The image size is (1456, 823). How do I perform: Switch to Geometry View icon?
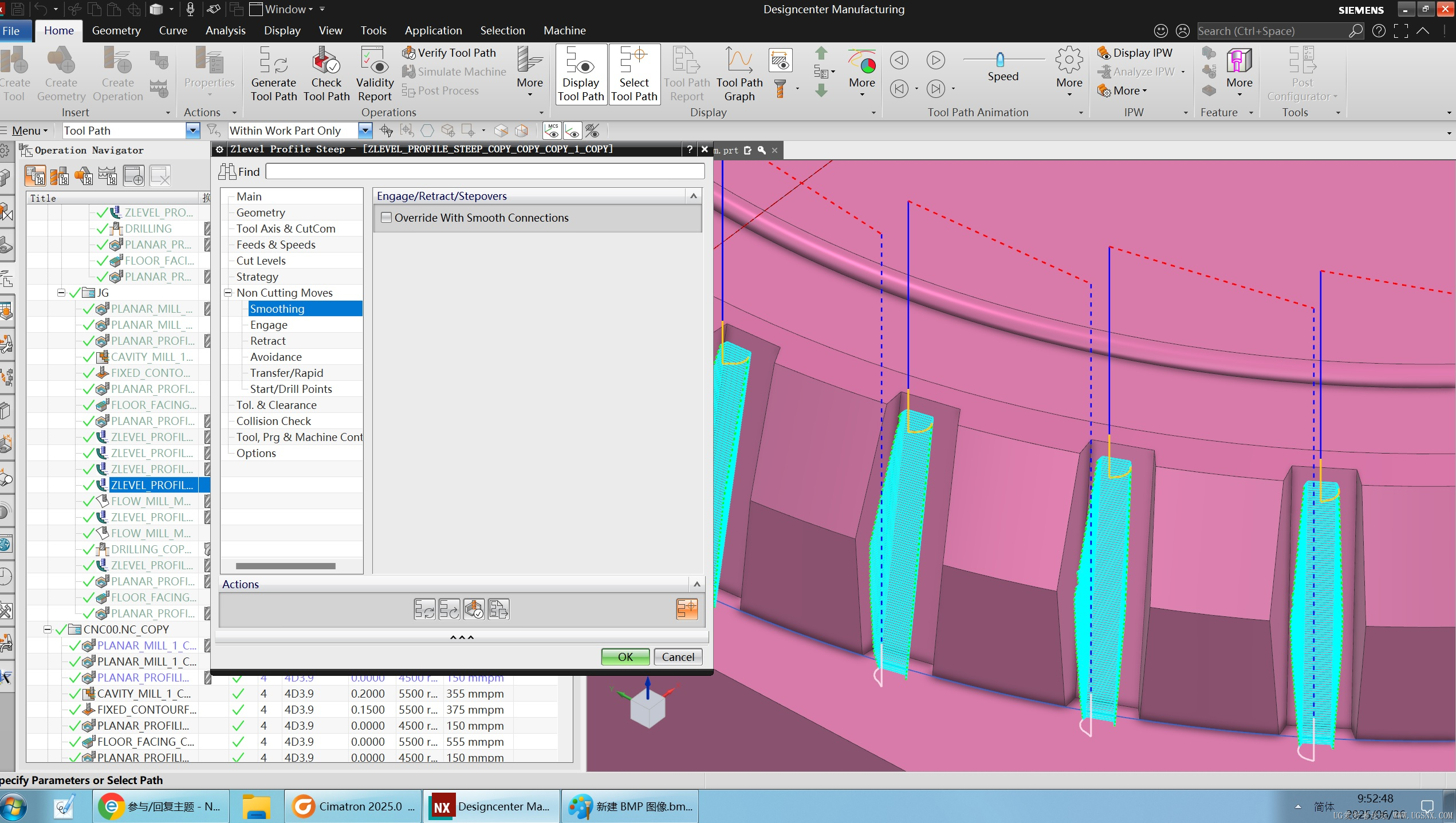point(84,176)
